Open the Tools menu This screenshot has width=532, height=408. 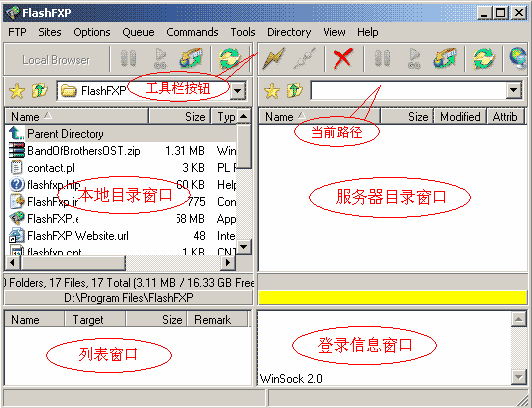[243, 32]
